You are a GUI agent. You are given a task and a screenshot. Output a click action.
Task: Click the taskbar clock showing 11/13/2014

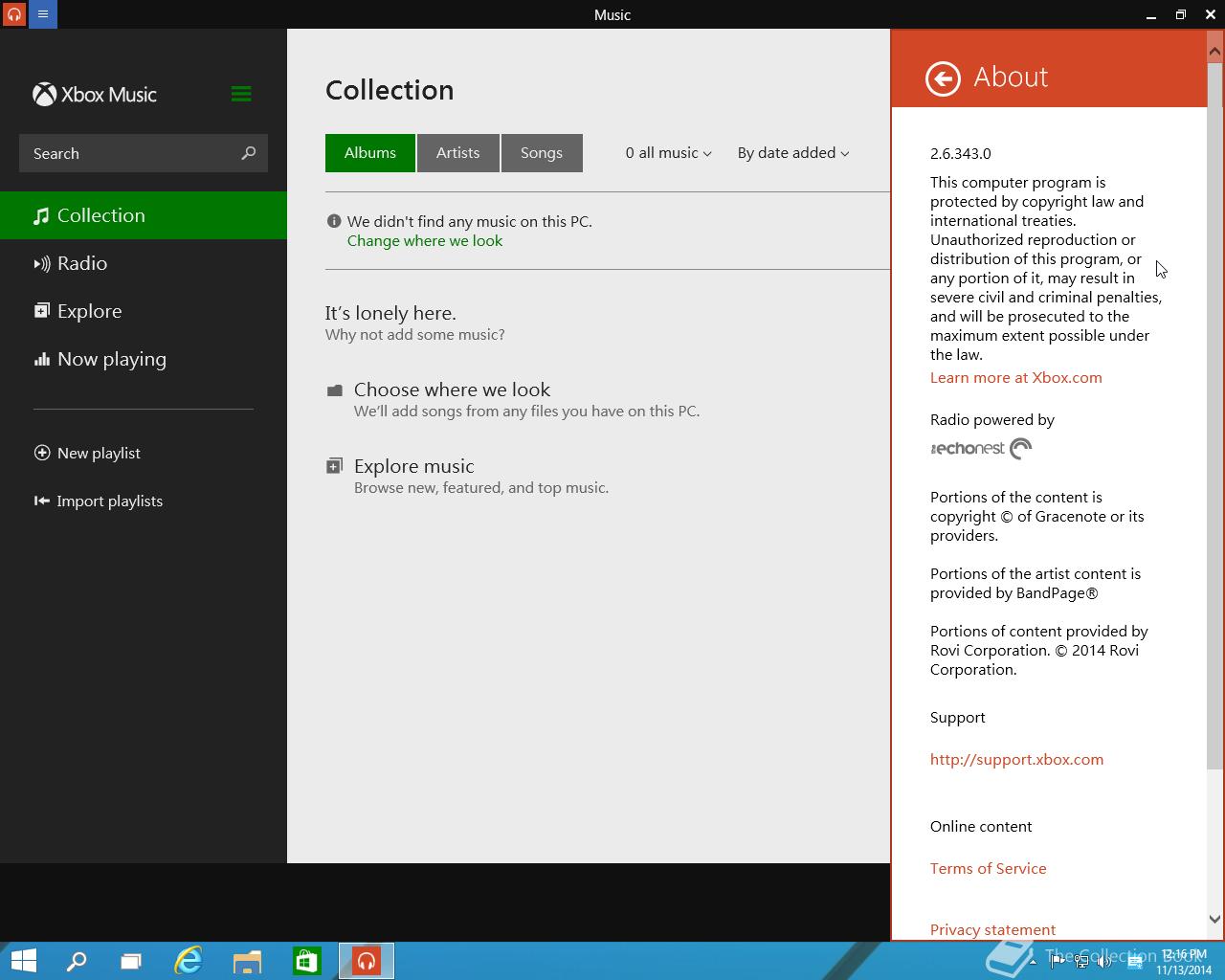(1184, 963)
